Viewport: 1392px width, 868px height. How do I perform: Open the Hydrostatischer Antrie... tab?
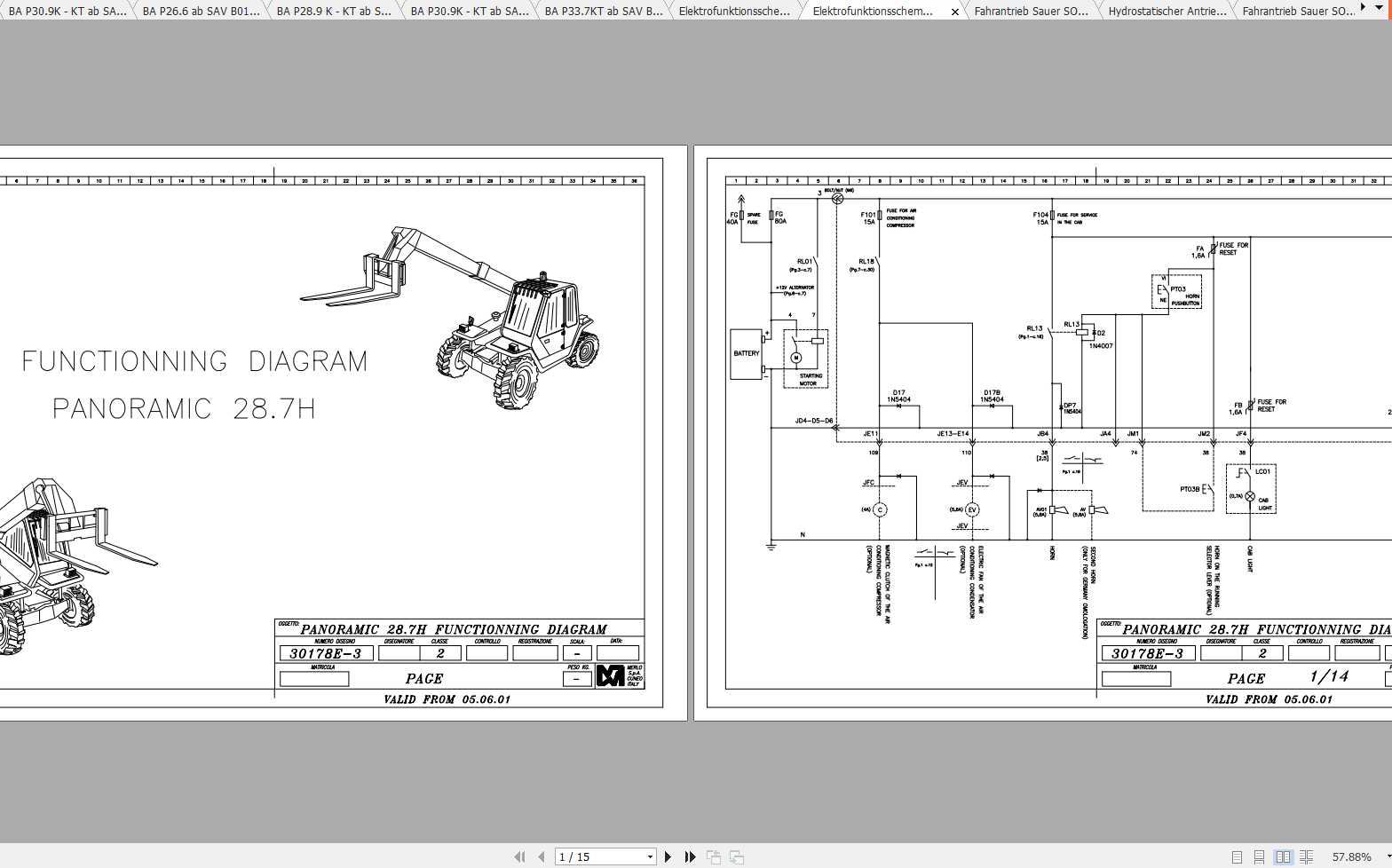coord(1167,11)
